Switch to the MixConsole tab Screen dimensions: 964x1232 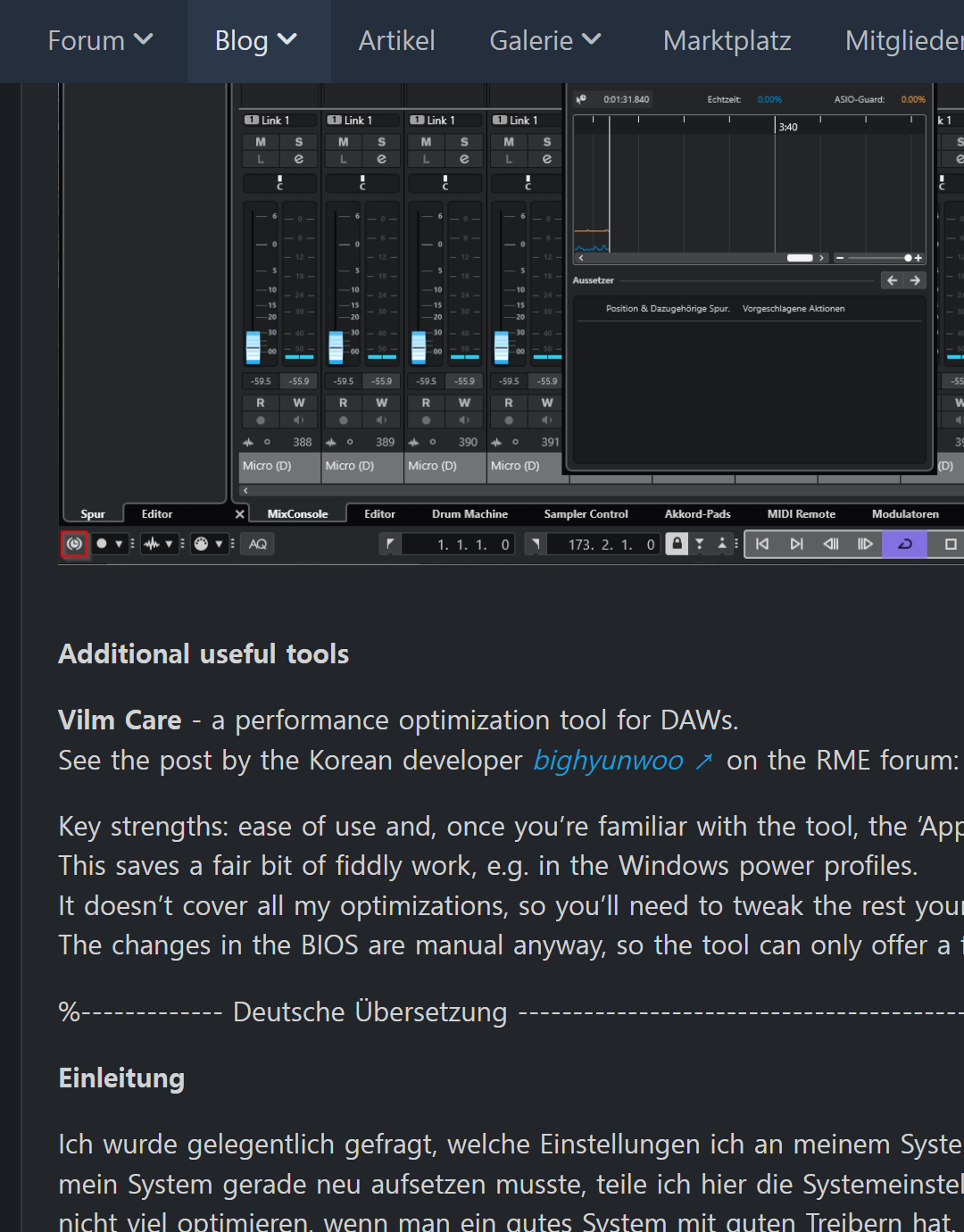tap(295, 513)
